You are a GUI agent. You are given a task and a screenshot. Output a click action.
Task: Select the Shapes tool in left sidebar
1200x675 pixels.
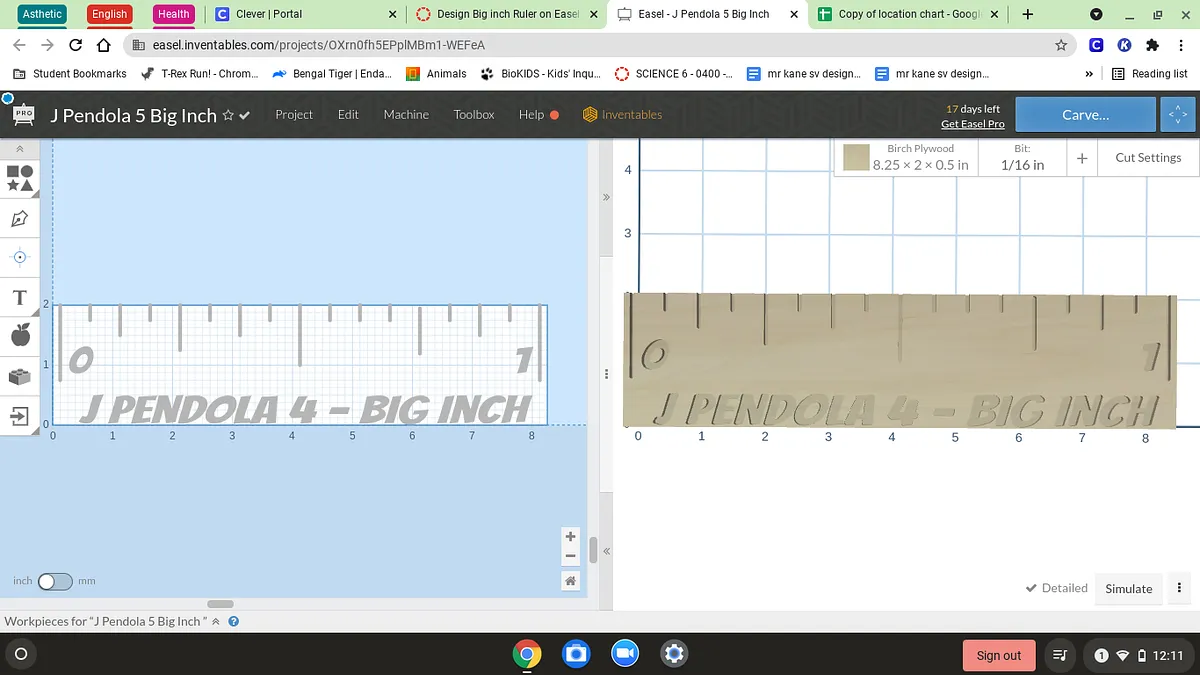[x=20, y=178]
